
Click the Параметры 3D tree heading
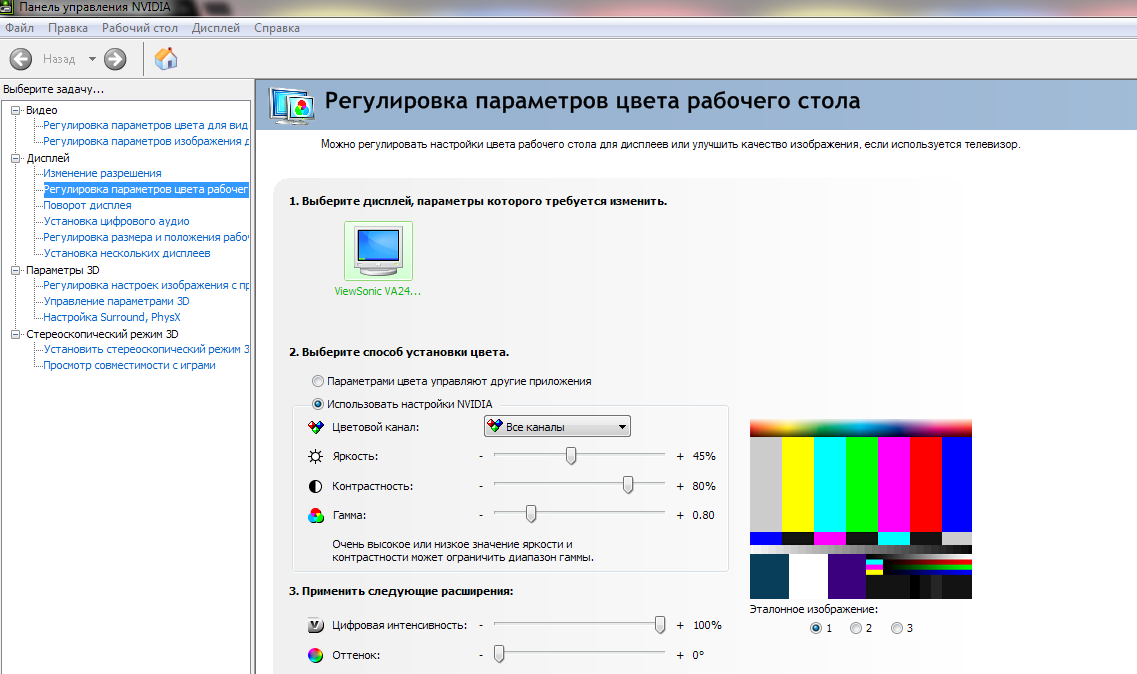click(62, 270)
